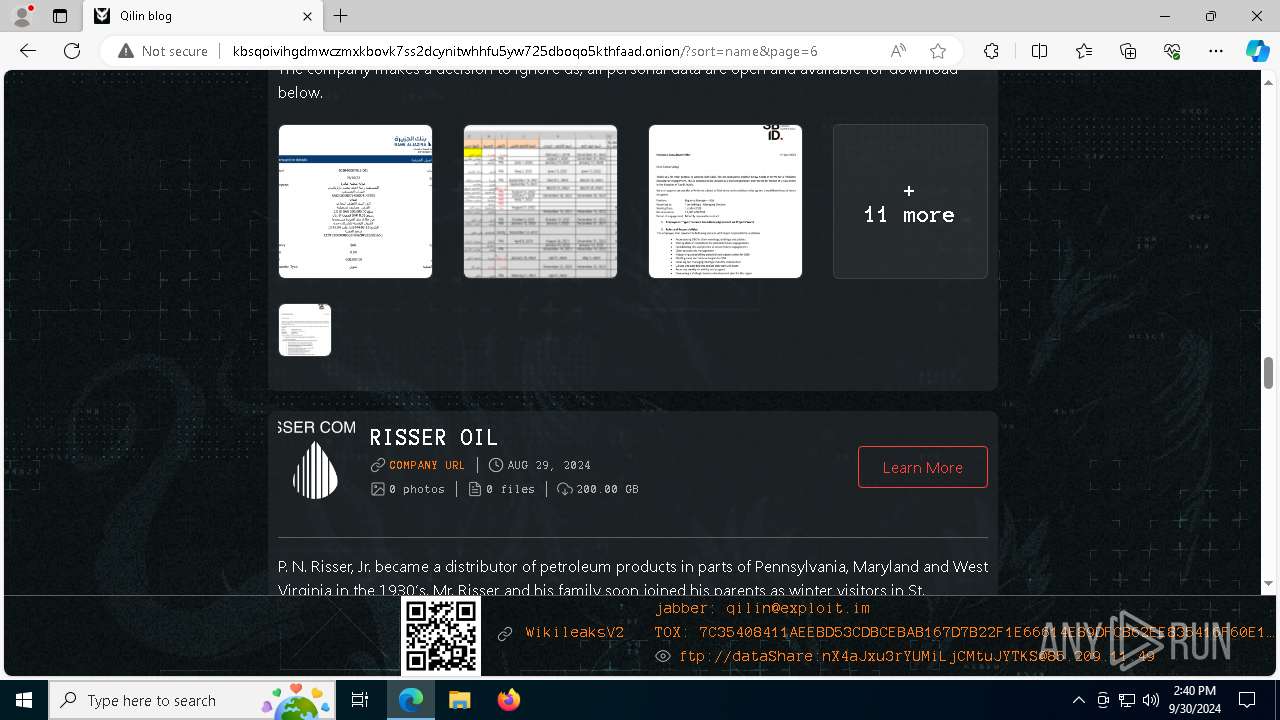The width and height of the screenshot is (1280, 720).
Task: Open the Collections icon
Action: (x=1128, y=51)
